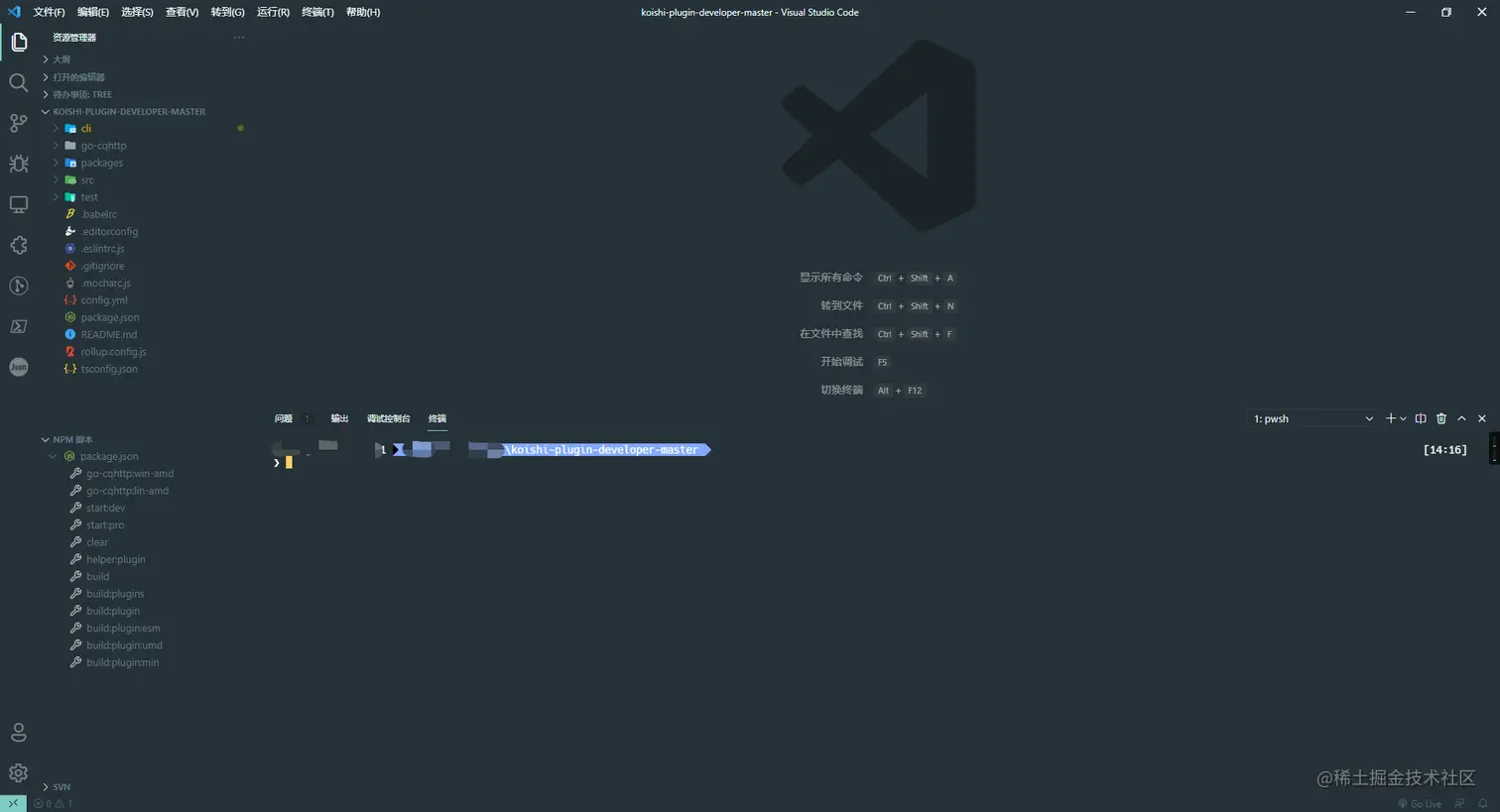The width and height of the screenshot is (1500, 812).
Task: Open the 终端(T) menu
Action: [x=317, y=12]
